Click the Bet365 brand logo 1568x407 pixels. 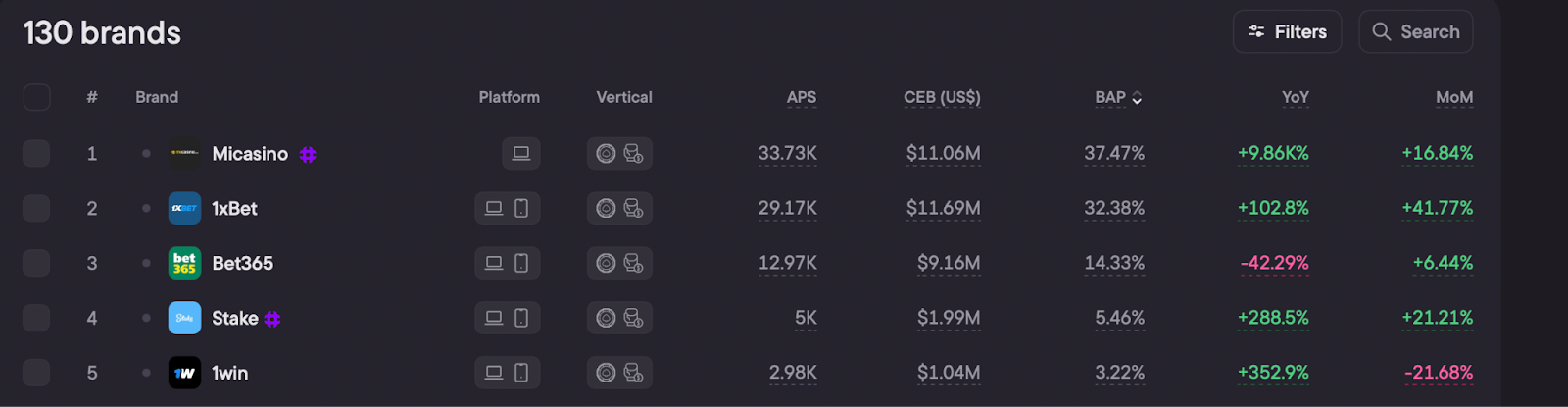(184, 263)
